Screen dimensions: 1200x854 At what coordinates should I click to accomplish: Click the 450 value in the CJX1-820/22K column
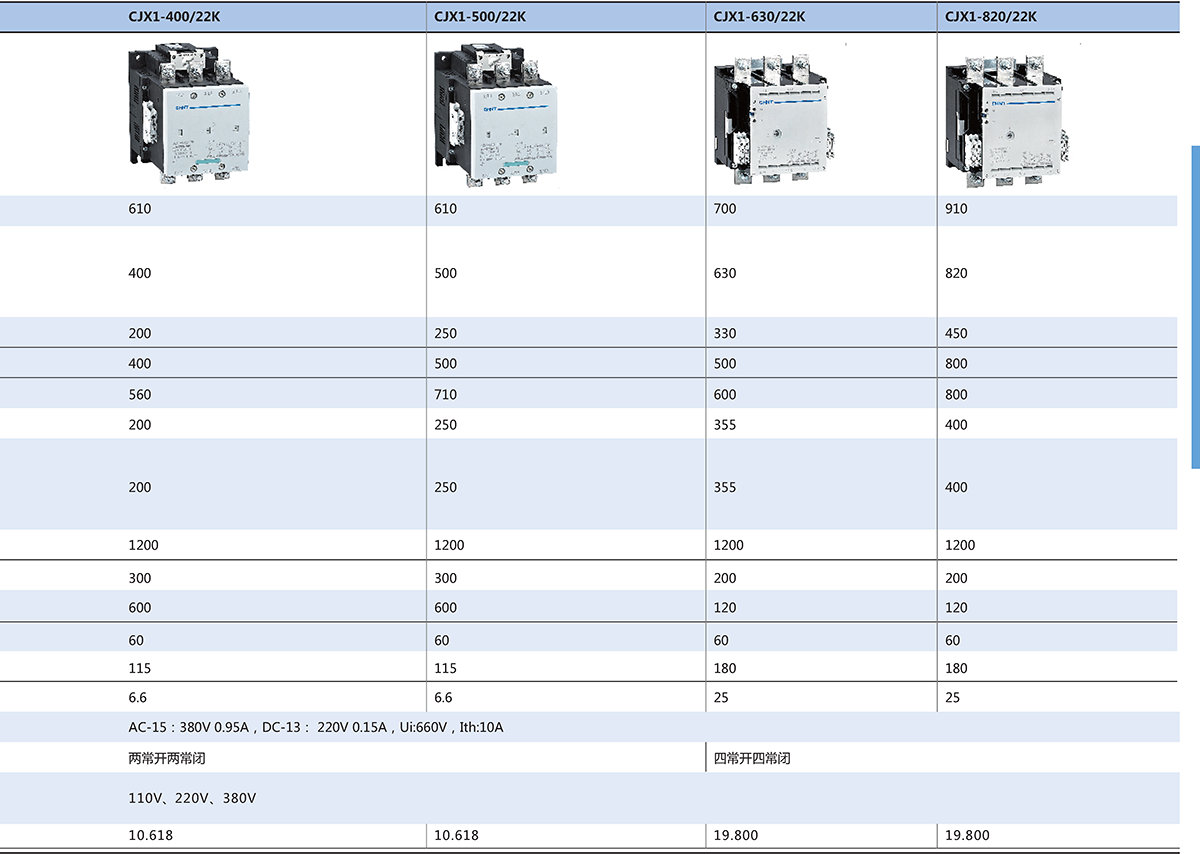[956, 333]
